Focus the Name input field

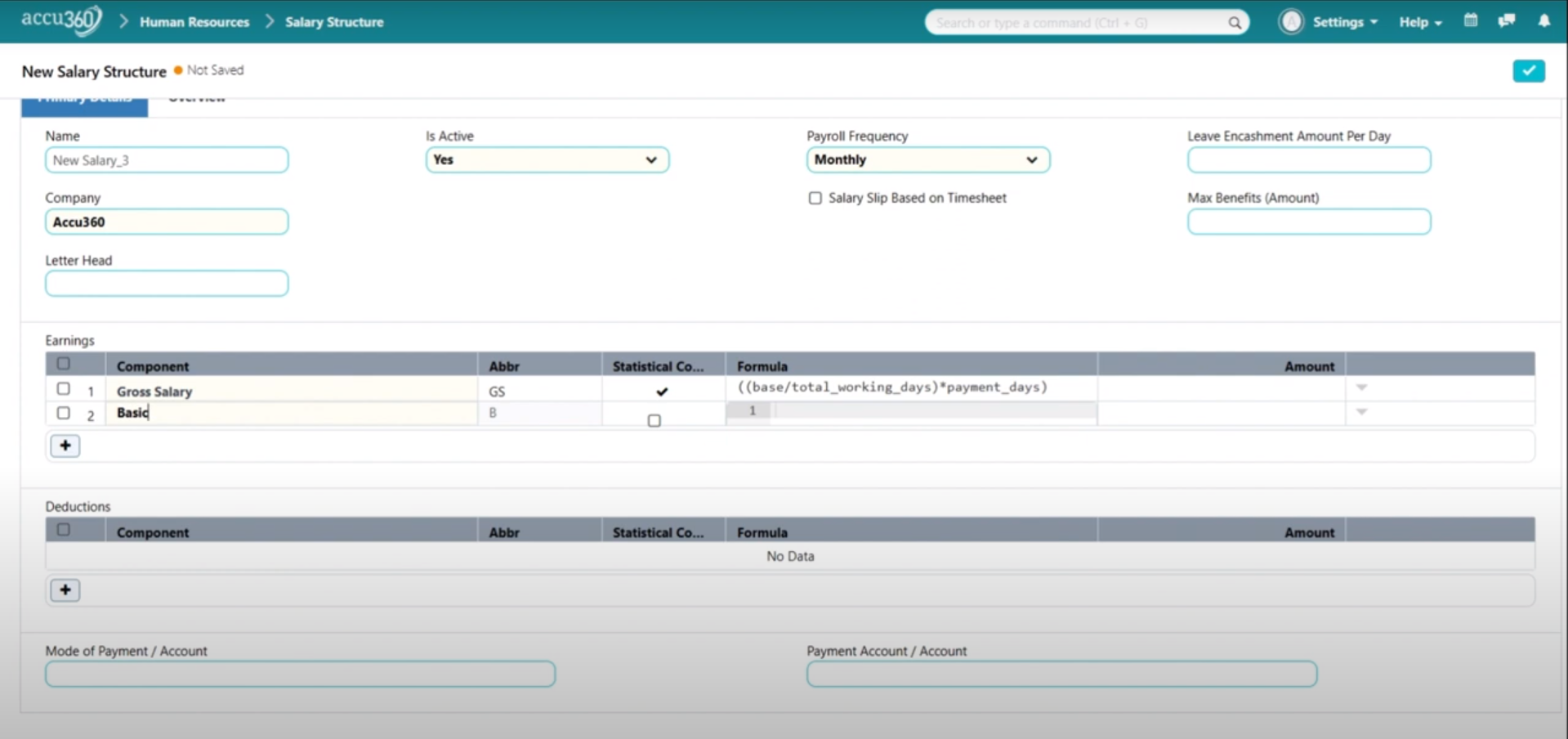(x=167, y=160)
